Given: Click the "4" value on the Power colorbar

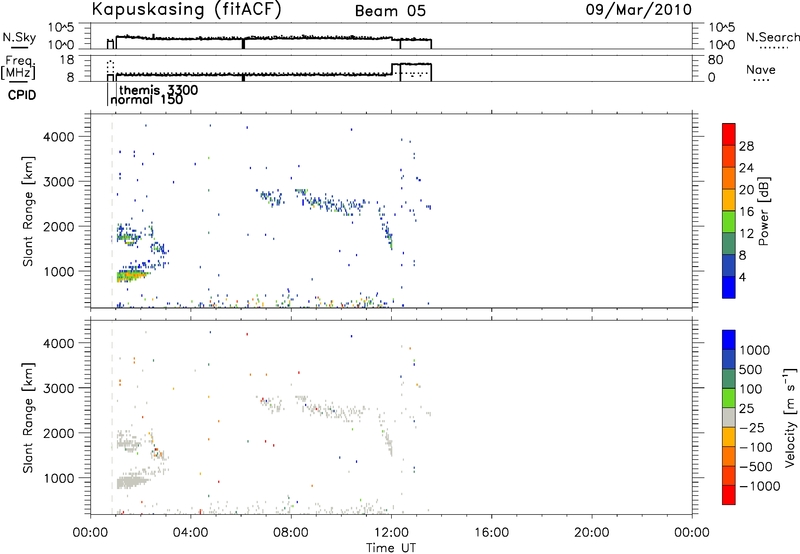Looking at the screenshot, I should [742, 277].
